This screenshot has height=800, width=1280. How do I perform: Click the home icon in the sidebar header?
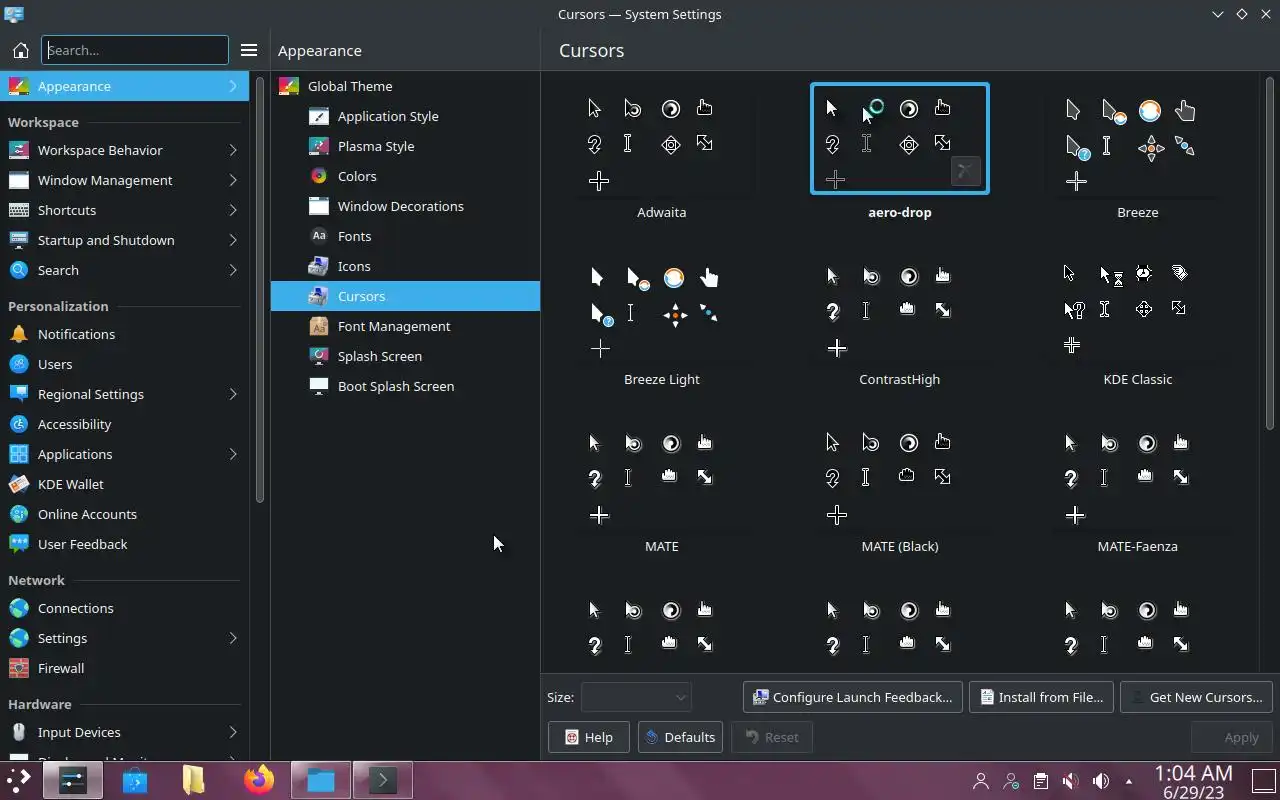(x=20, y=50)
